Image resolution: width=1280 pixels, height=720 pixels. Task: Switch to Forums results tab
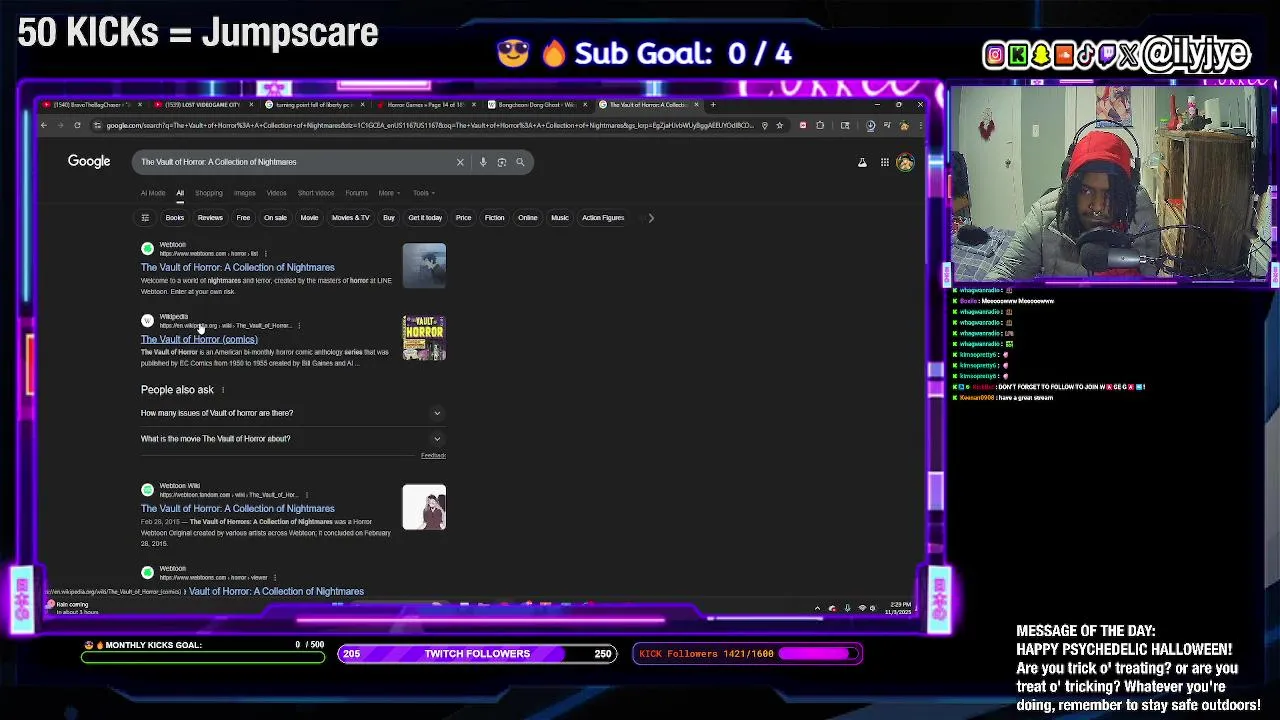tap(356, 193)
